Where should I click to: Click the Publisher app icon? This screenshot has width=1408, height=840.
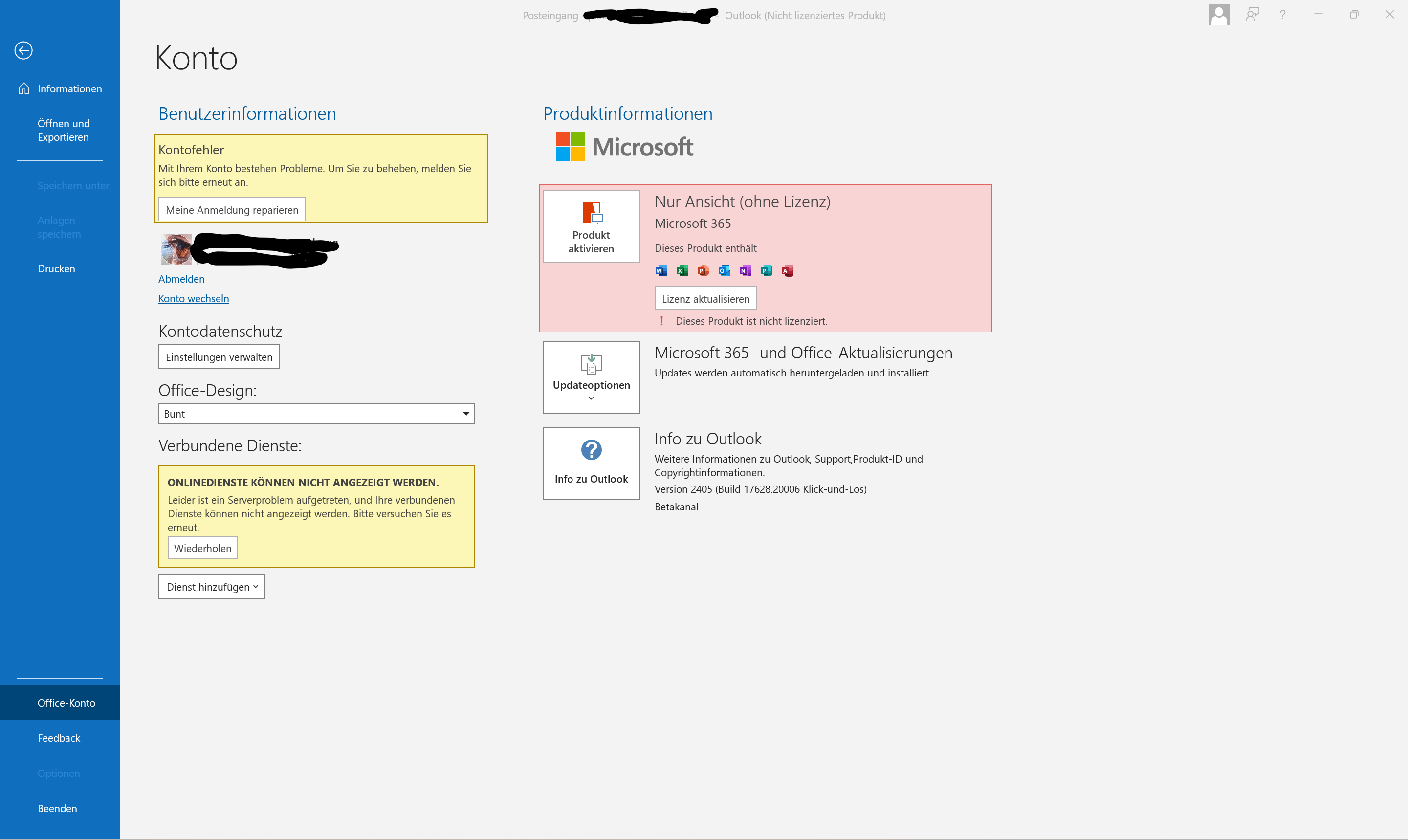point(766,271)
